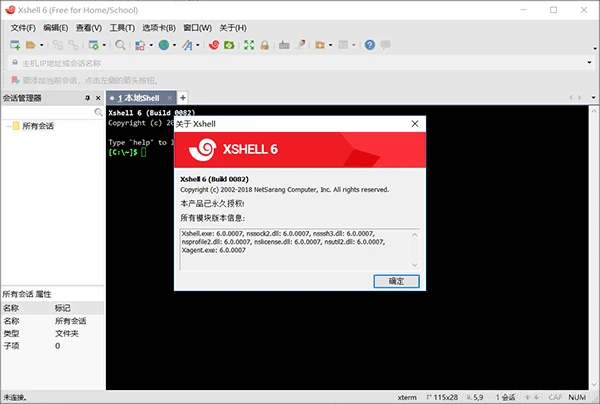Image resolution: width=600 pixels, height=404 pixels.
Task: Expand the address bar dropdown arrow
Action: point(589,63)
